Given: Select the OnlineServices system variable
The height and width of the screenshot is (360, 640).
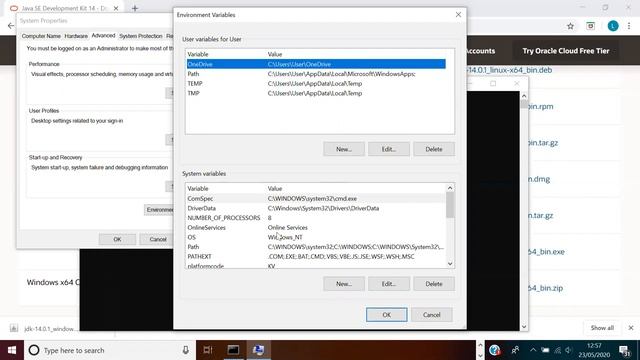Looking at the screenshot, I should coord(316,228).
